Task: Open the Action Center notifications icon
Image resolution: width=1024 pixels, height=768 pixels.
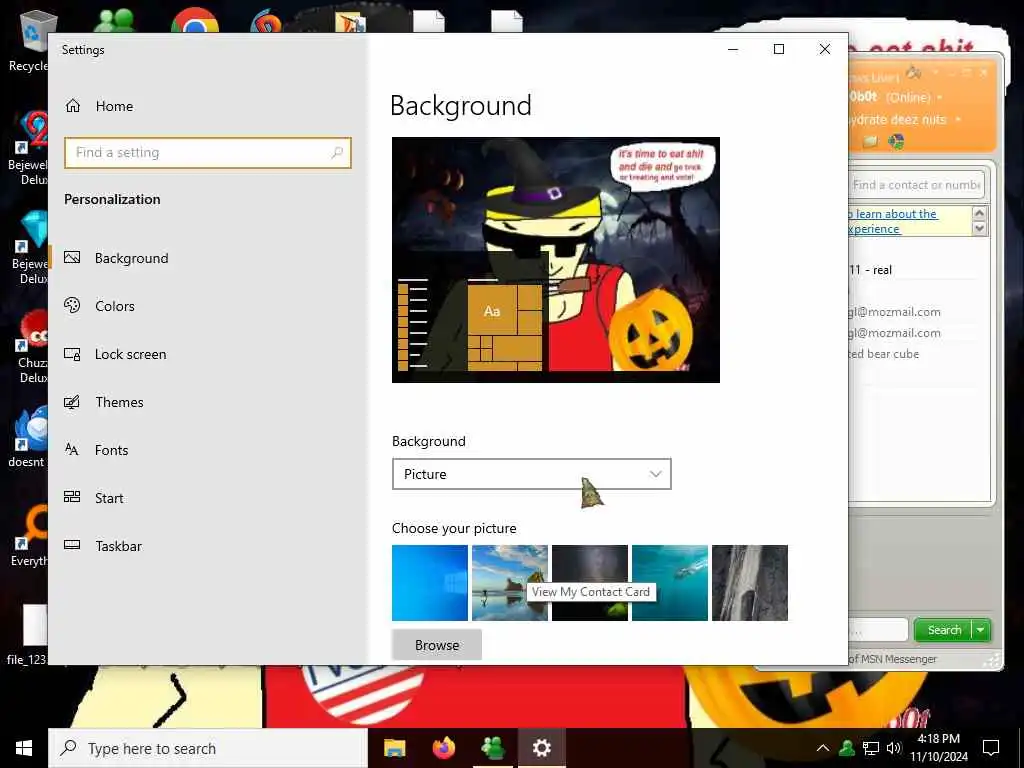Action: [991, 748]
